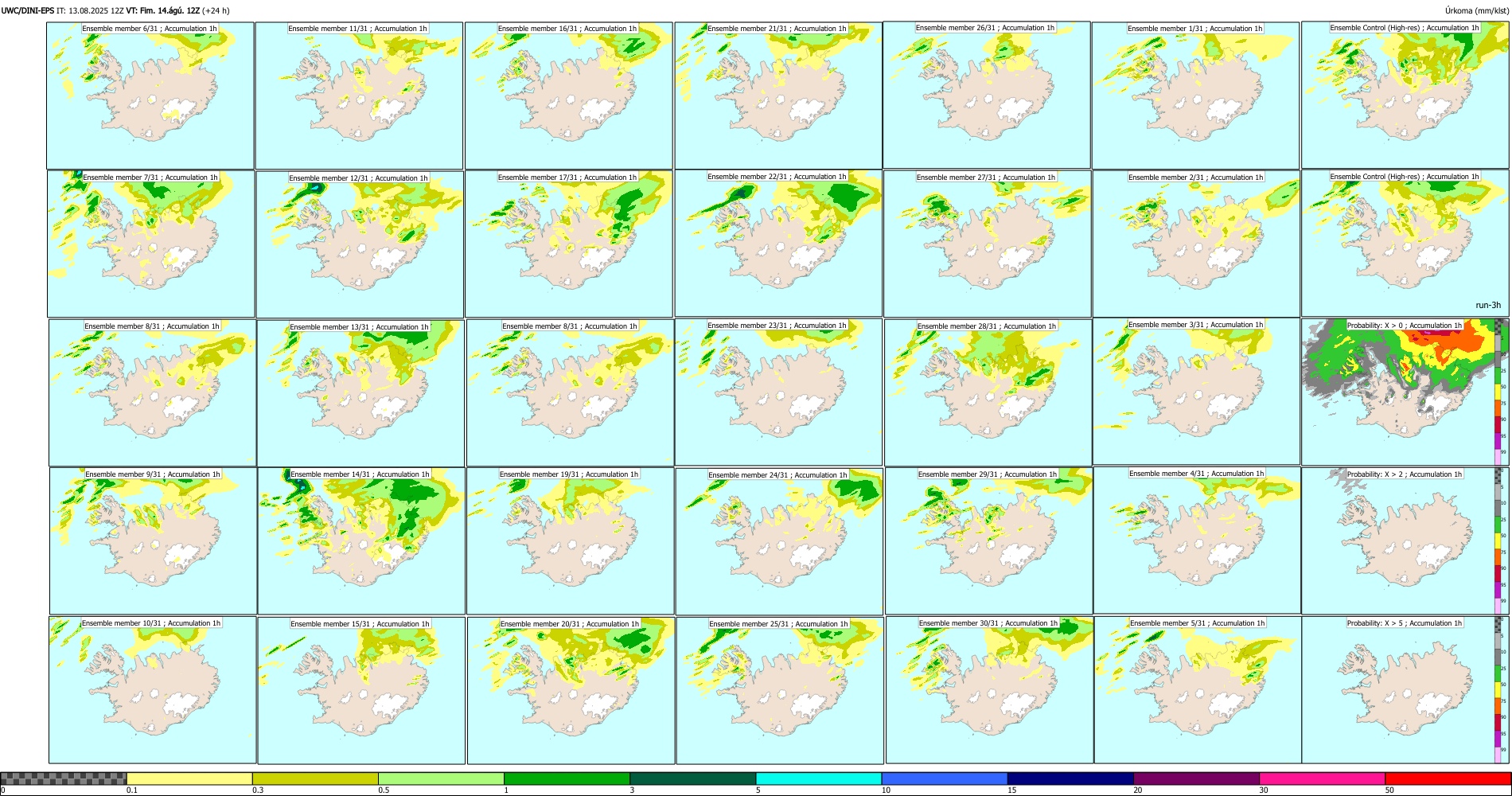
Task: Click the '0.1' tick value under the legend
Action: [132, 790]
